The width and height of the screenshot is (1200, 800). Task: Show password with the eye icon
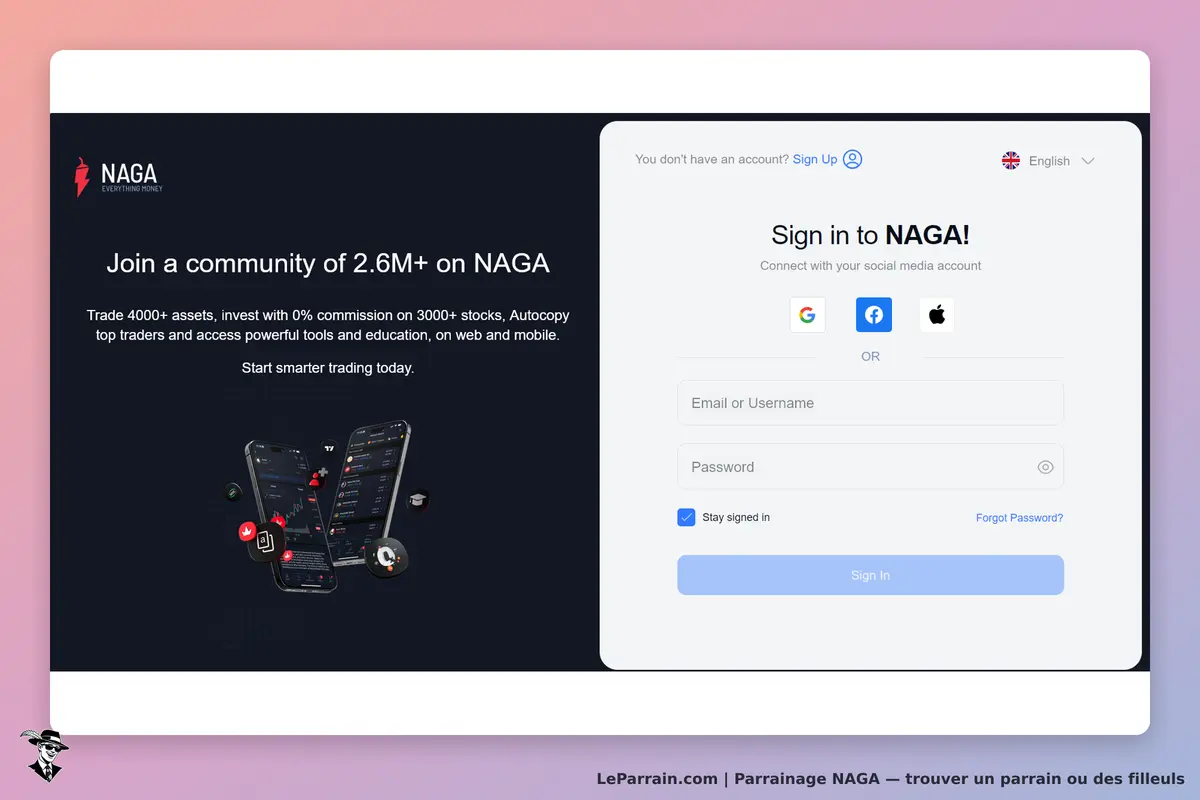pos(1046,467)
